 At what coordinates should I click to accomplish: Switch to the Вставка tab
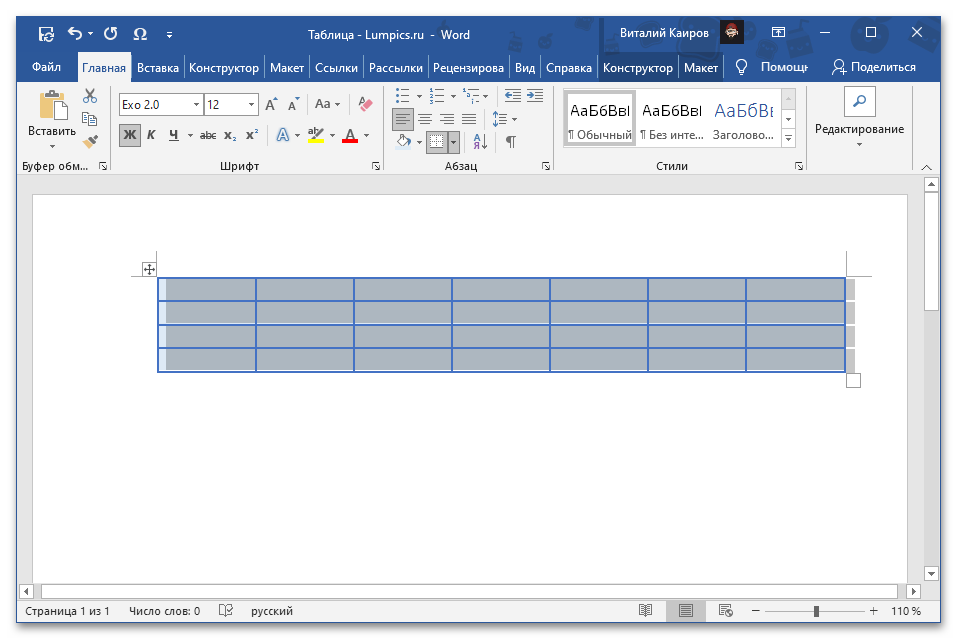click(157, 68)
